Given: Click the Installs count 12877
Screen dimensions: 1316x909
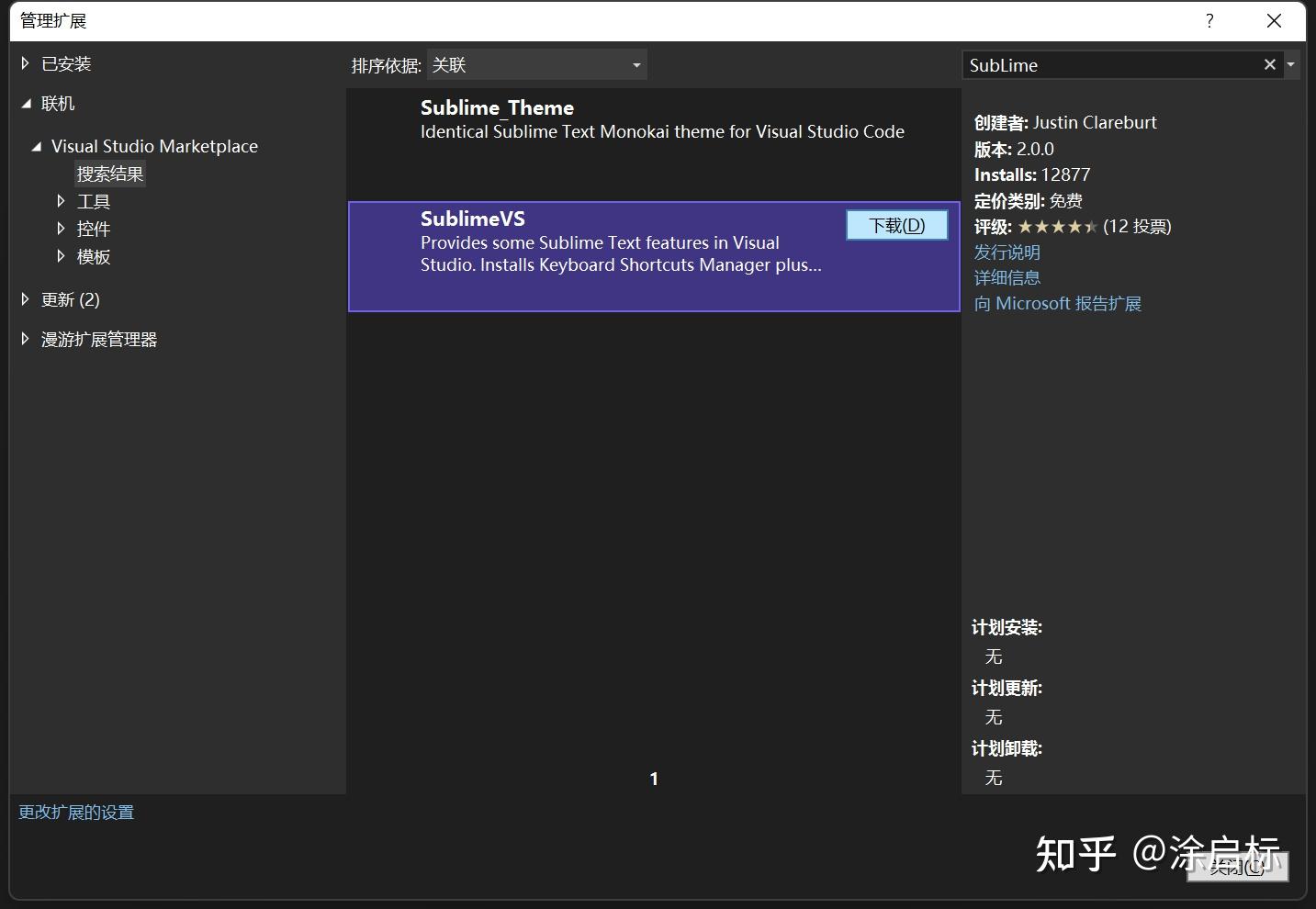Looking at the screenshot, I should point(1065,174).
